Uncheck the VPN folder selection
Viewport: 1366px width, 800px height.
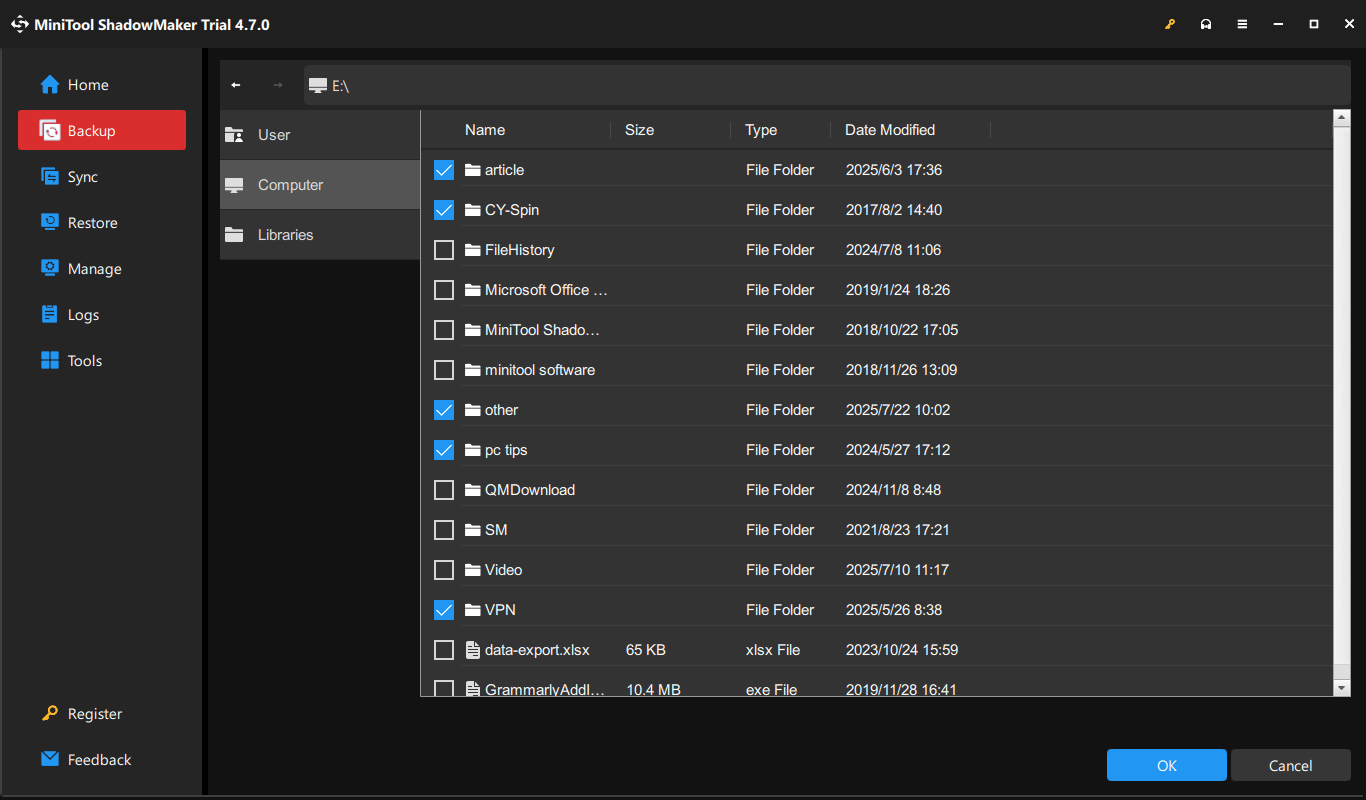click(x=444, y=609)
